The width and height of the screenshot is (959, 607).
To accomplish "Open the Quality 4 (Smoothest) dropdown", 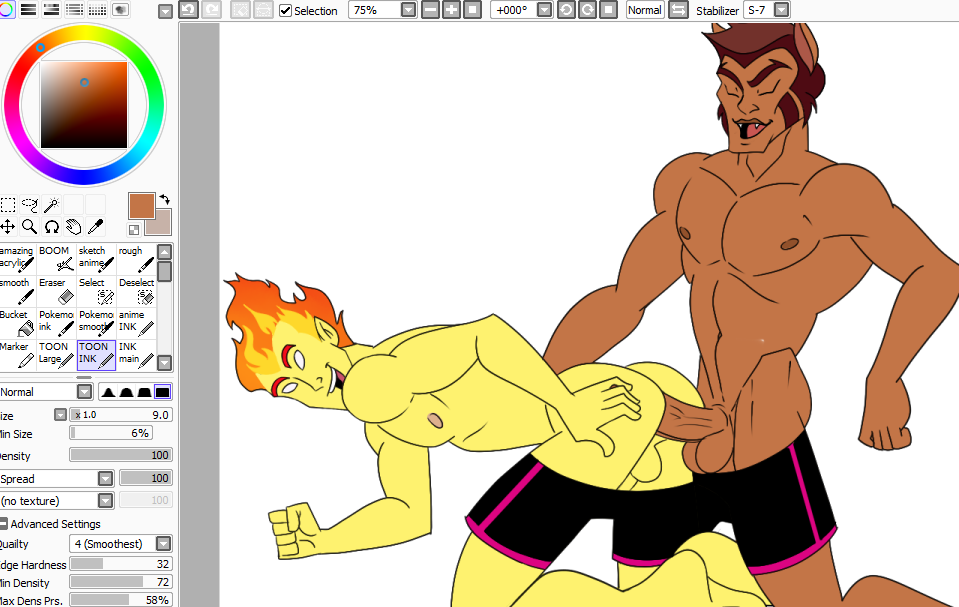I will point(163,544).
